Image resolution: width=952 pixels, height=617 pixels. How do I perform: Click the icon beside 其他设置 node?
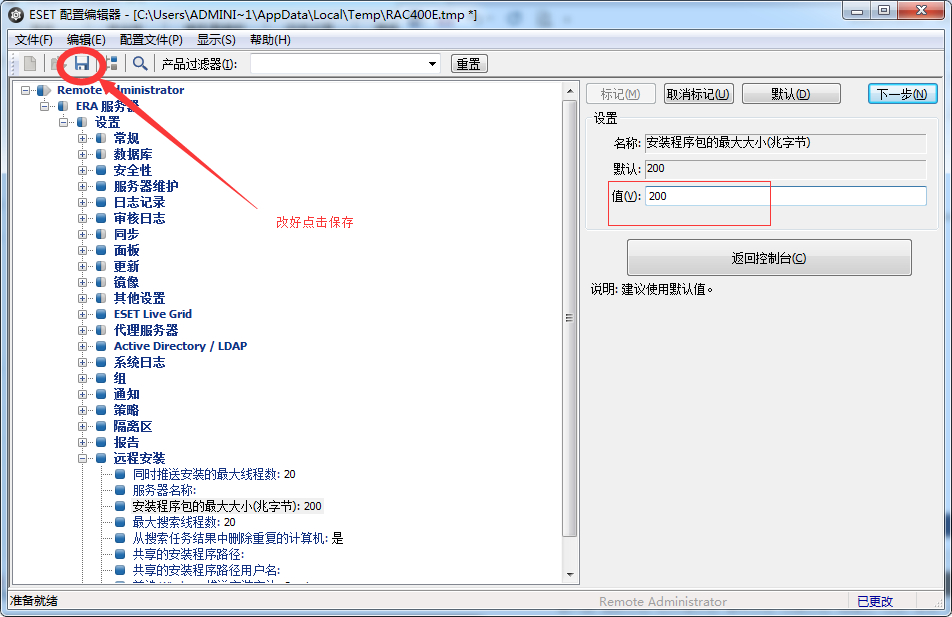(101, 298)
